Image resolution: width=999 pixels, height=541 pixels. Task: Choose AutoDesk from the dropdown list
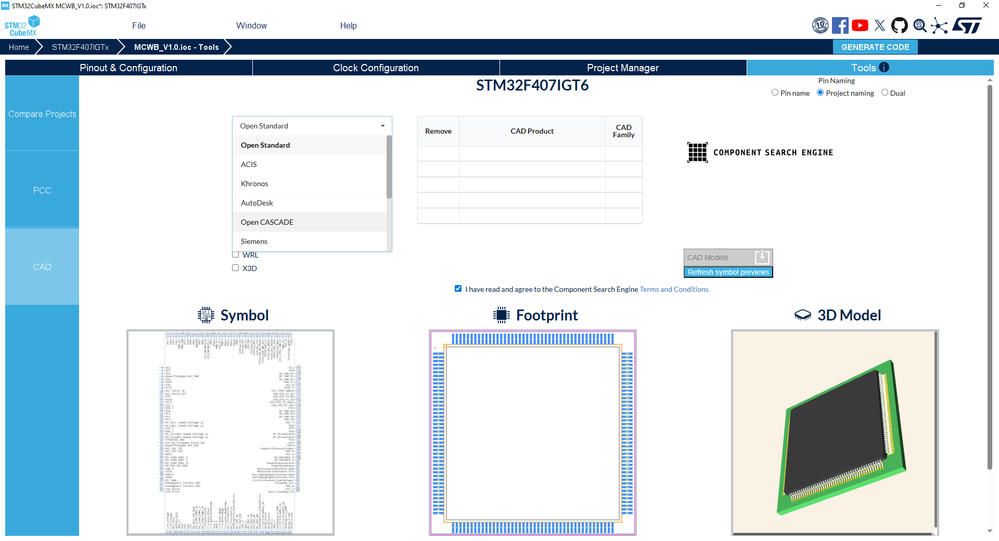[x=310, y=203]
